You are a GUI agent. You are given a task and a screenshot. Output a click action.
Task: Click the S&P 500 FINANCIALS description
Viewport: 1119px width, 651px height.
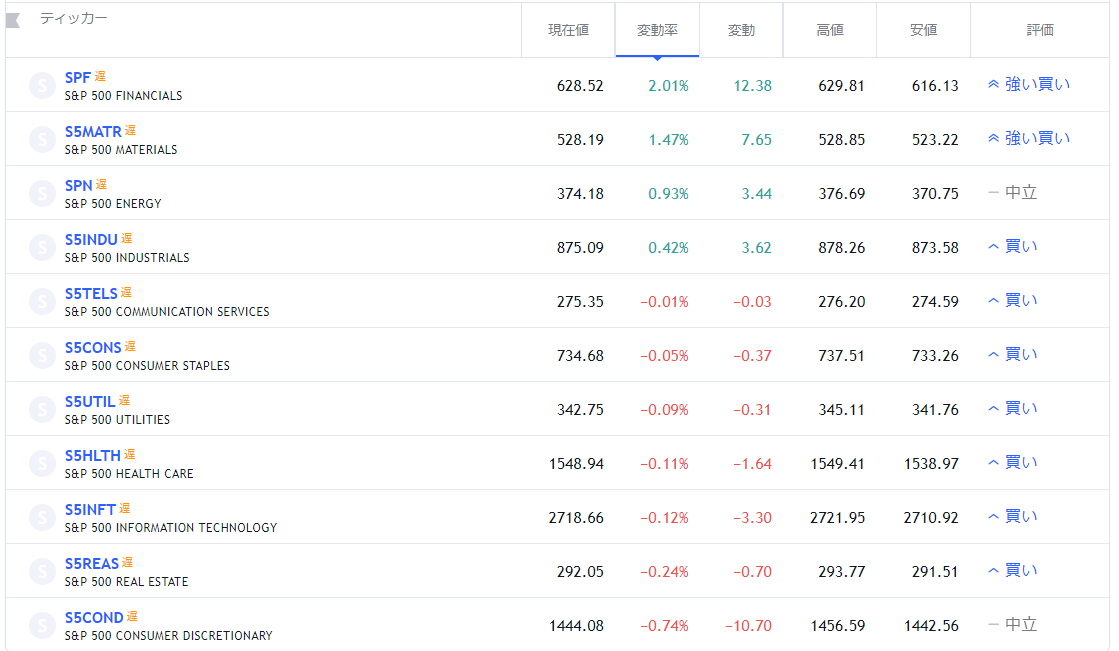(123, 96)
